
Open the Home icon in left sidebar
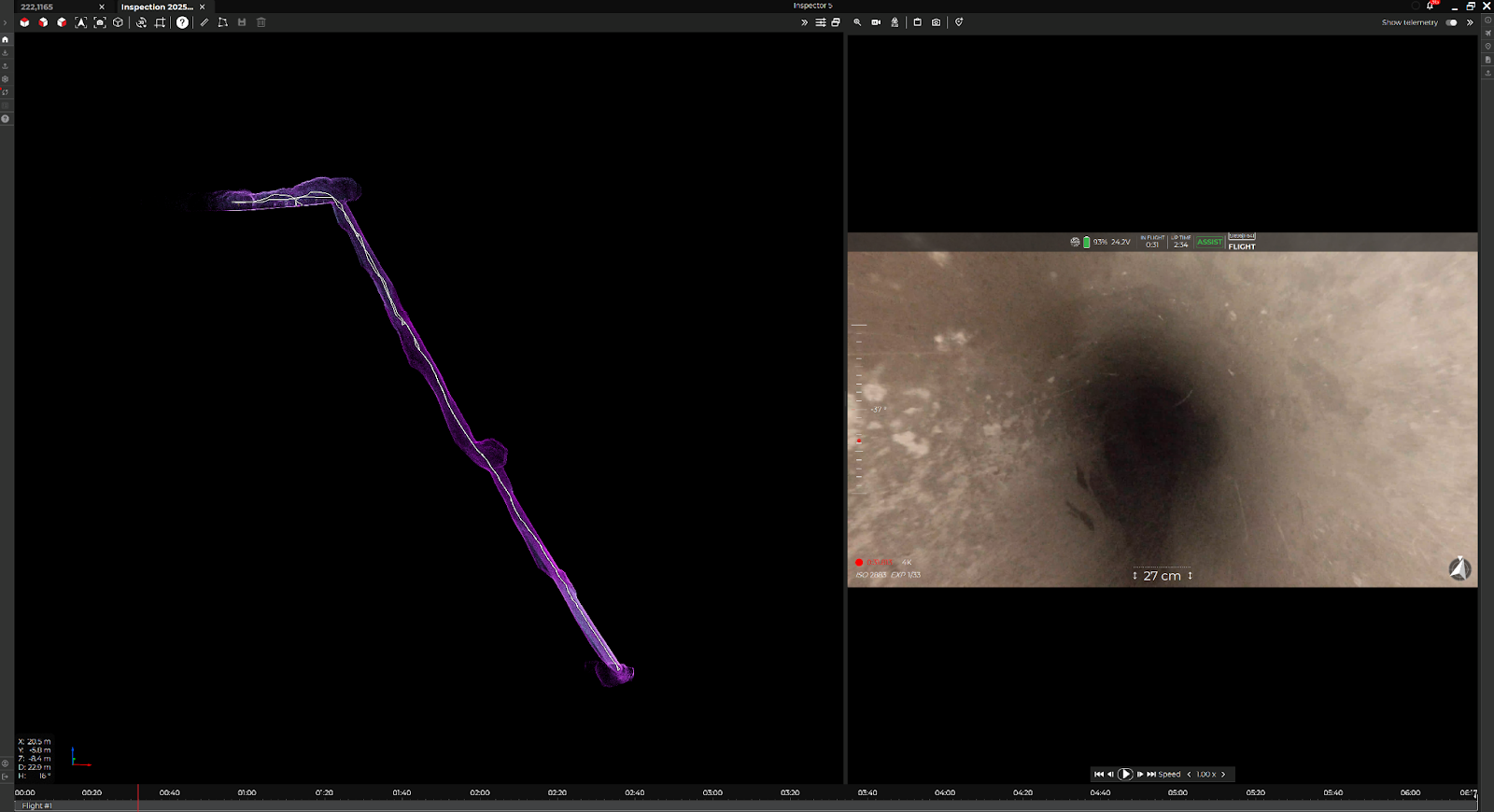click(x=6, y=40)
